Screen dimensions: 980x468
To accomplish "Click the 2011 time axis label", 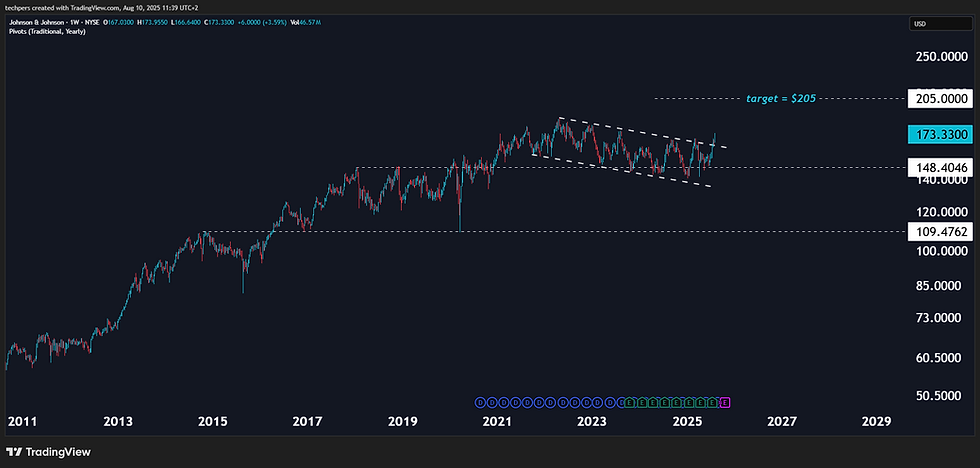I will [22, 422].
